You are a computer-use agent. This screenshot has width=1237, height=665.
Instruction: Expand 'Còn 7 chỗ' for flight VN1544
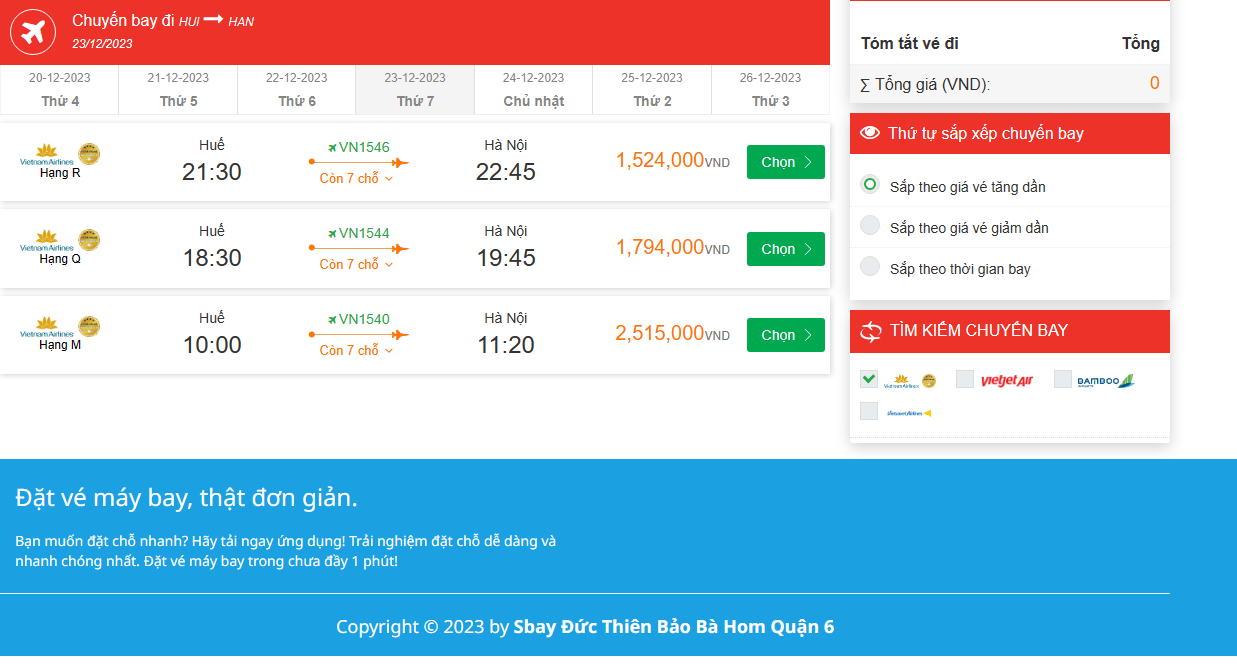tap(357, 265)
